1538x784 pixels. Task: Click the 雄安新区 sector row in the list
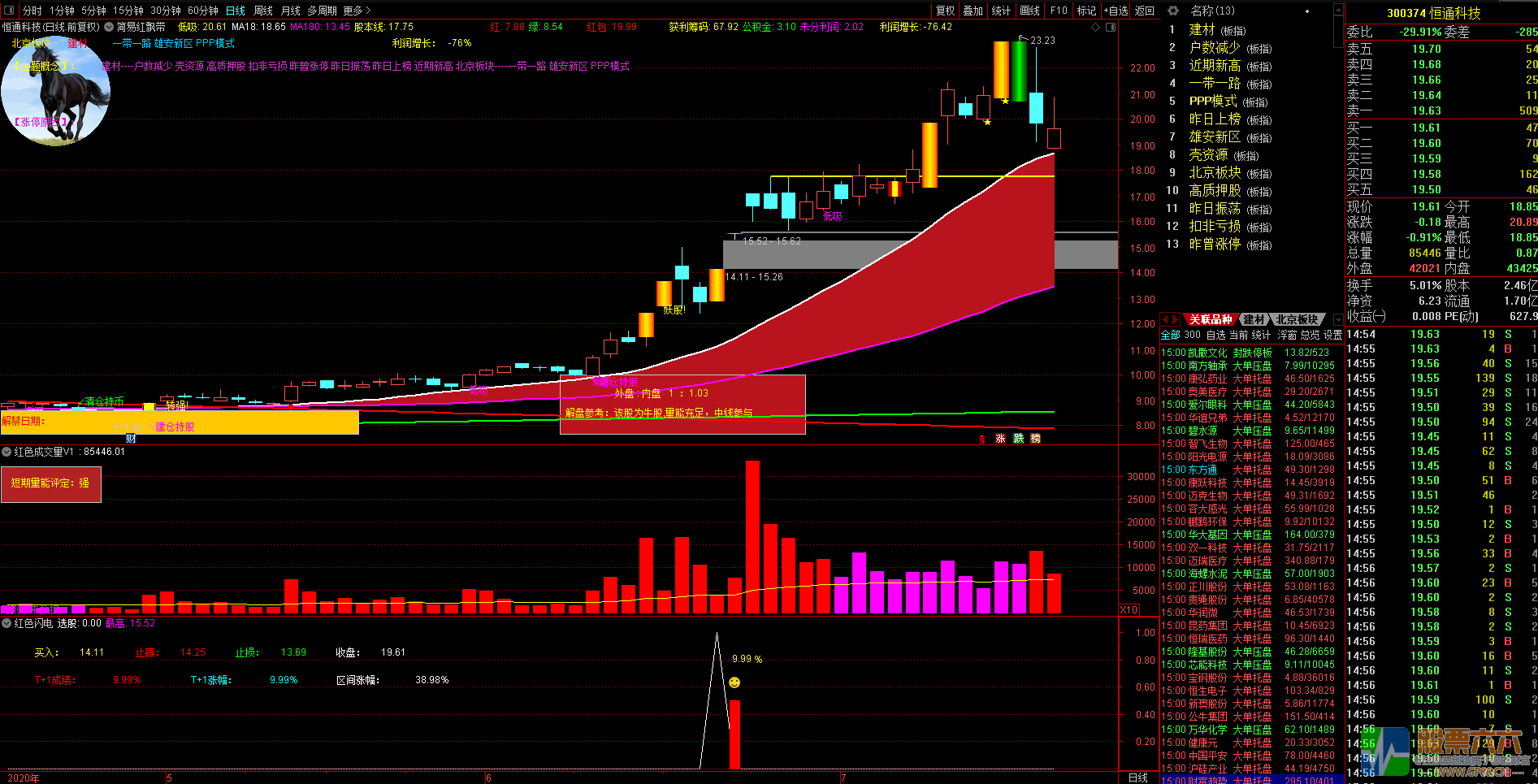1215,136
